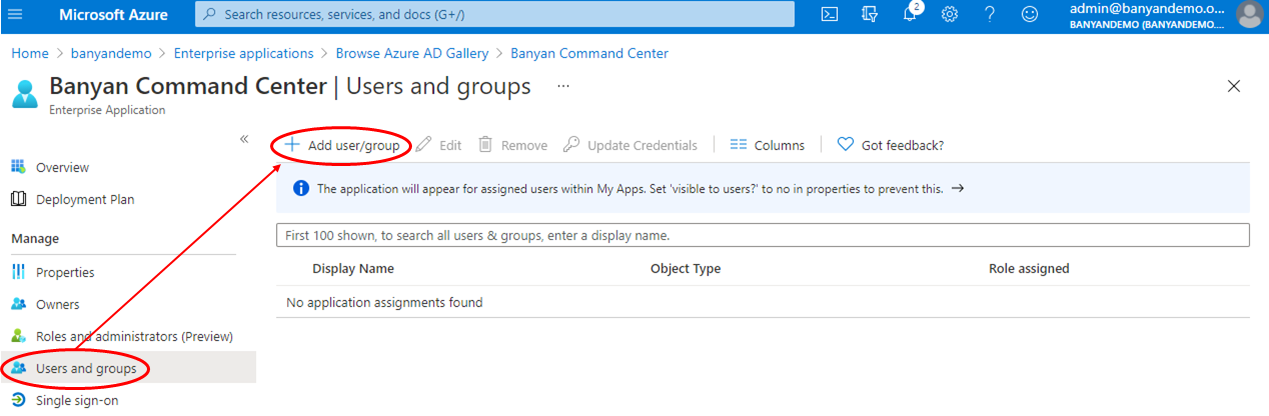Select Overview in the sidebar
This screenshot has width=1269, height=416.
click(62, 167)
